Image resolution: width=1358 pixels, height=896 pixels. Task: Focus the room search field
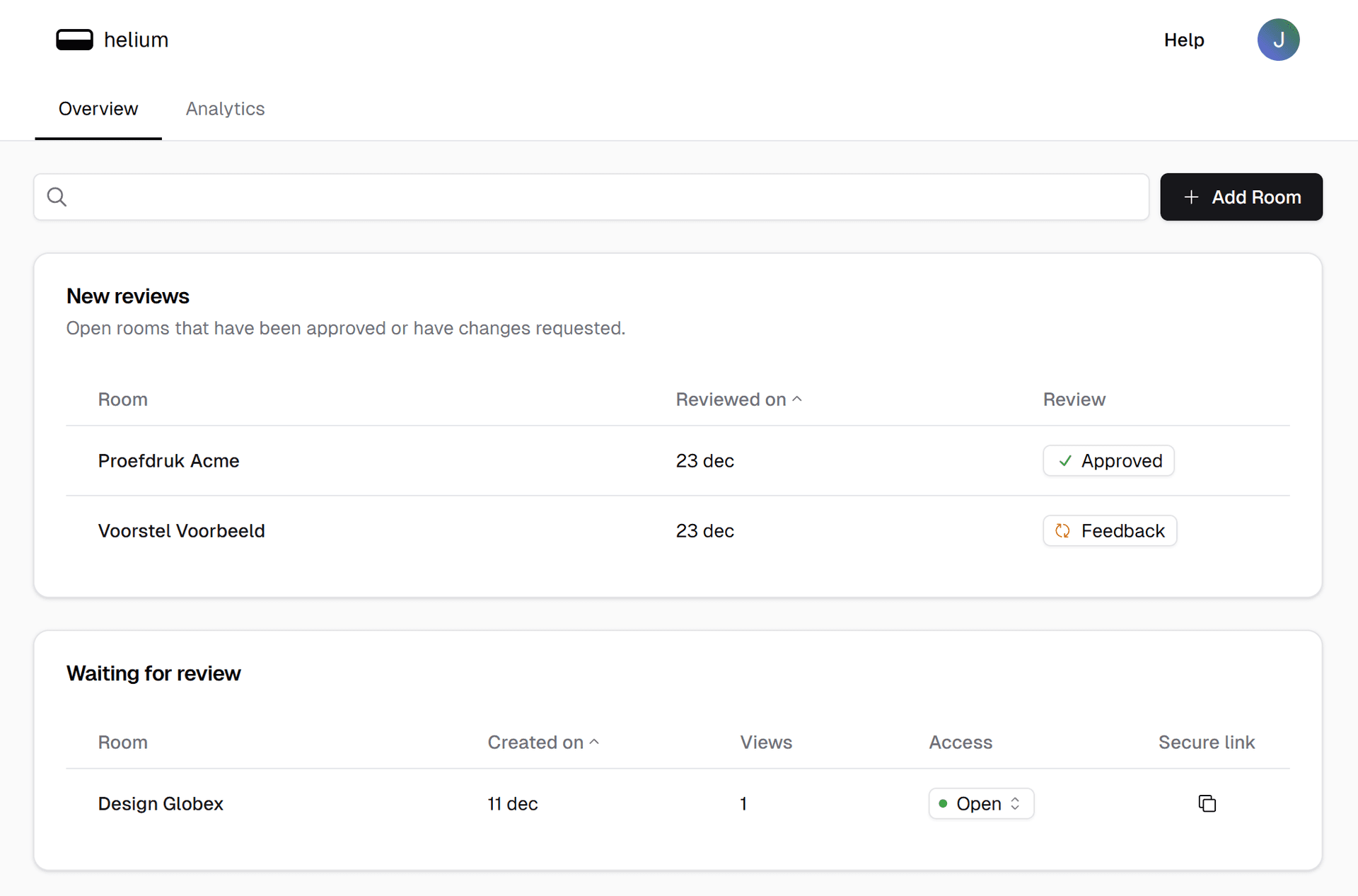(x=591, y=197)
